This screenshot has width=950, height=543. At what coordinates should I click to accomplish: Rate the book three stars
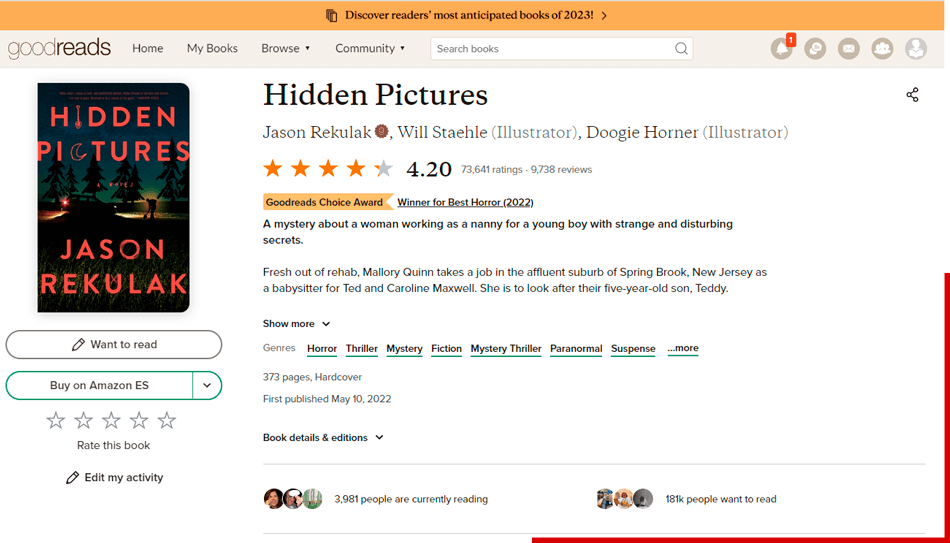(111, 421)
